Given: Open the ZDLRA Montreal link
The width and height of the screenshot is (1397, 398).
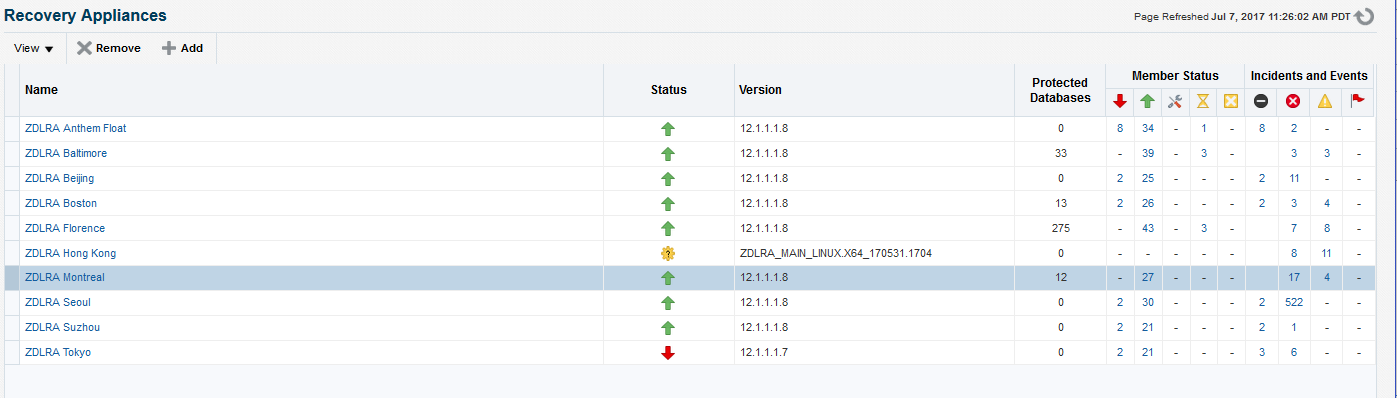Looking at the screenshot, I should [65, 277].
